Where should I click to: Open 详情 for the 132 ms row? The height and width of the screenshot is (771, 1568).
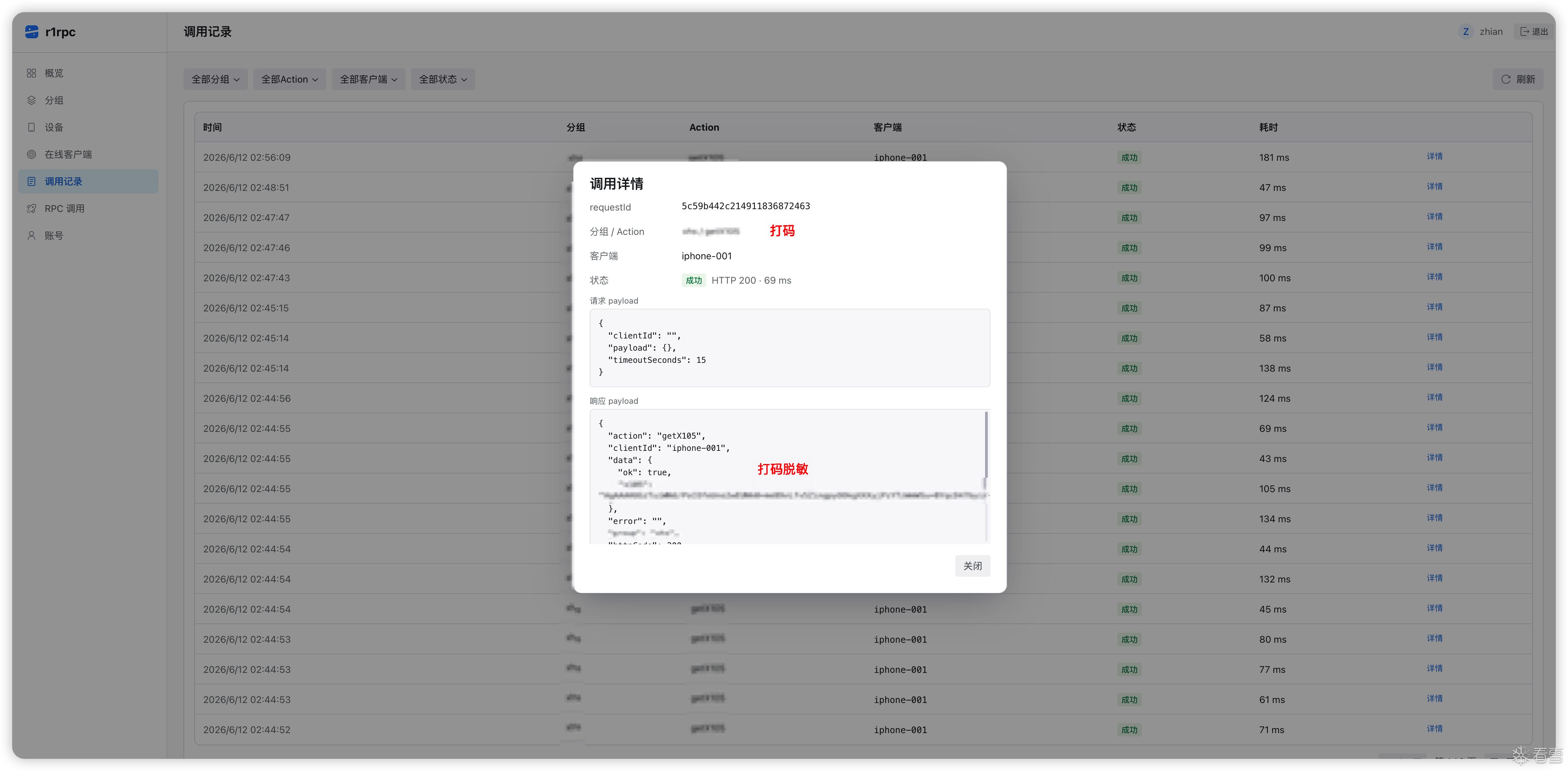click(1435, 578)
